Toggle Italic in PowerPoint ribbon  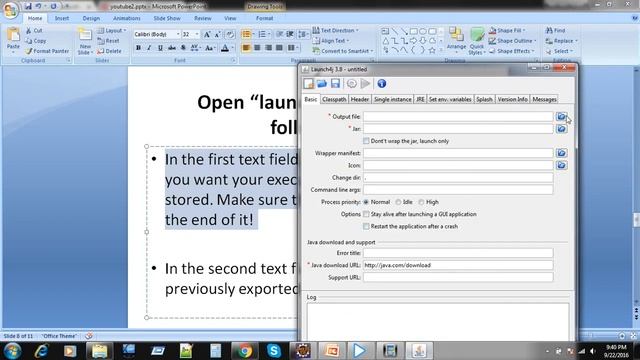click(149, 48)
